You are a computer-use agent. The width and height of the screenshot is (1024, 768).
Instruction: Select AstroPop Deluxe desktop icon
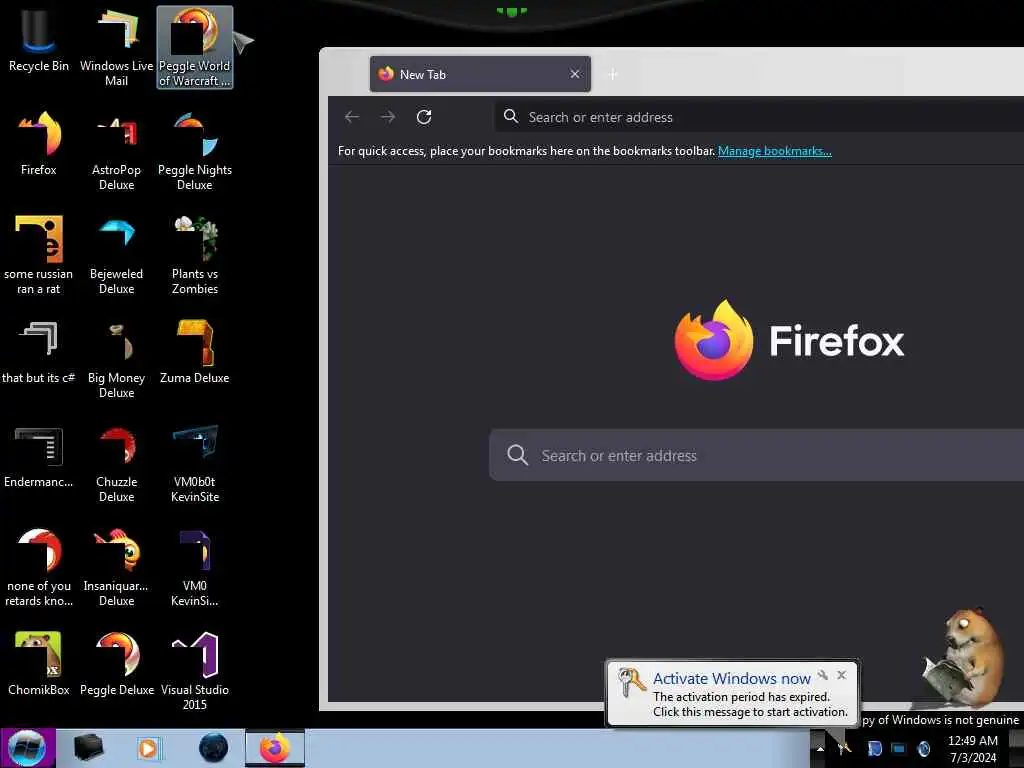click(x=116, y=152)
